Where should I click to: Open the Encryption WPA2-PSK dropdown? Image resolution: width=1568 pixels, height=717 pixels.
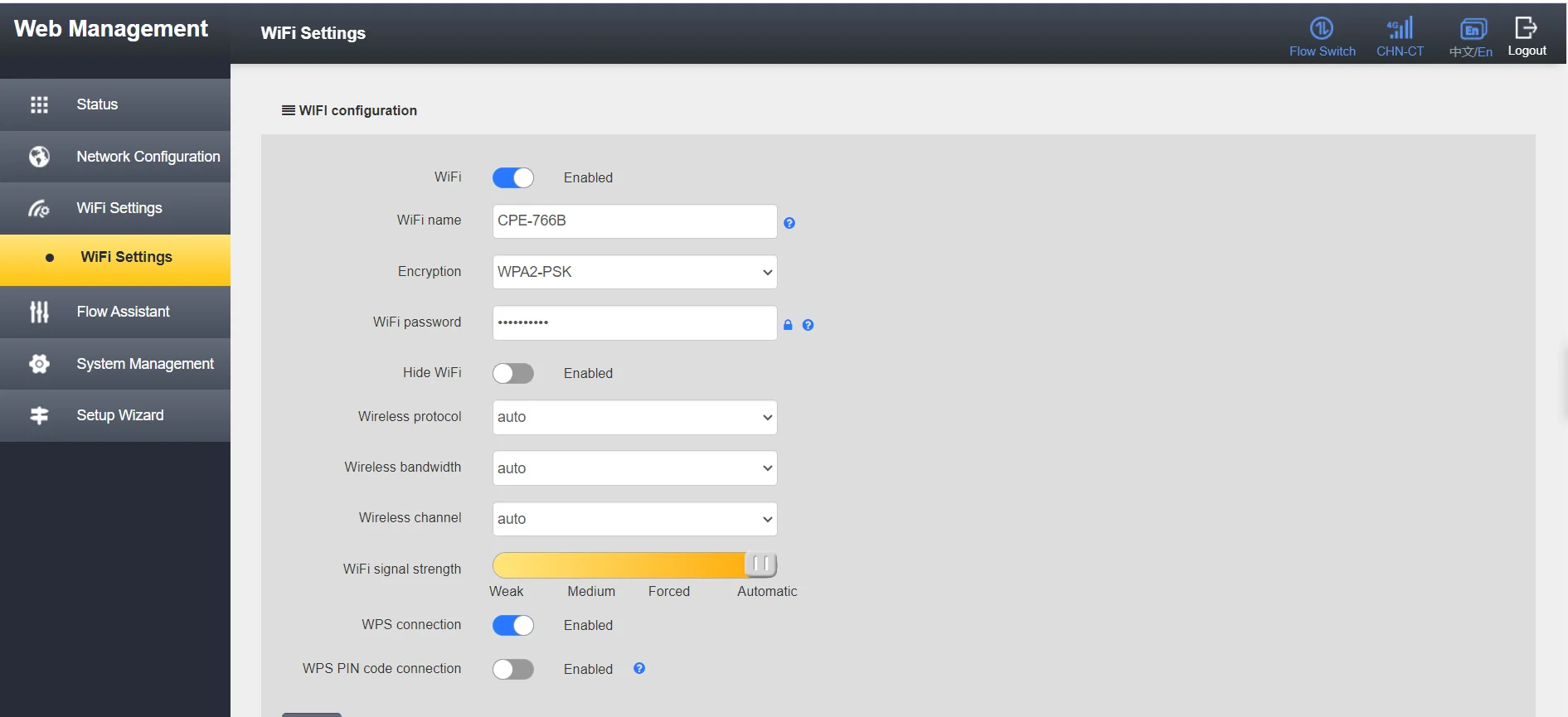(634, 272)
